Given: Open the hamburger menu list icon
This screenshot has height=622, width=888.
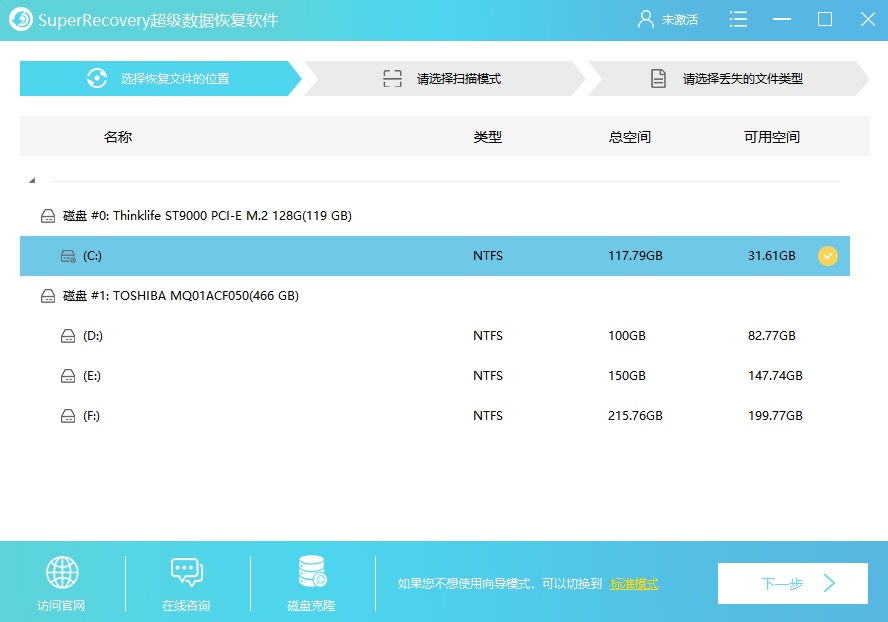Looking at the screenshot, I should click(738, 19).
